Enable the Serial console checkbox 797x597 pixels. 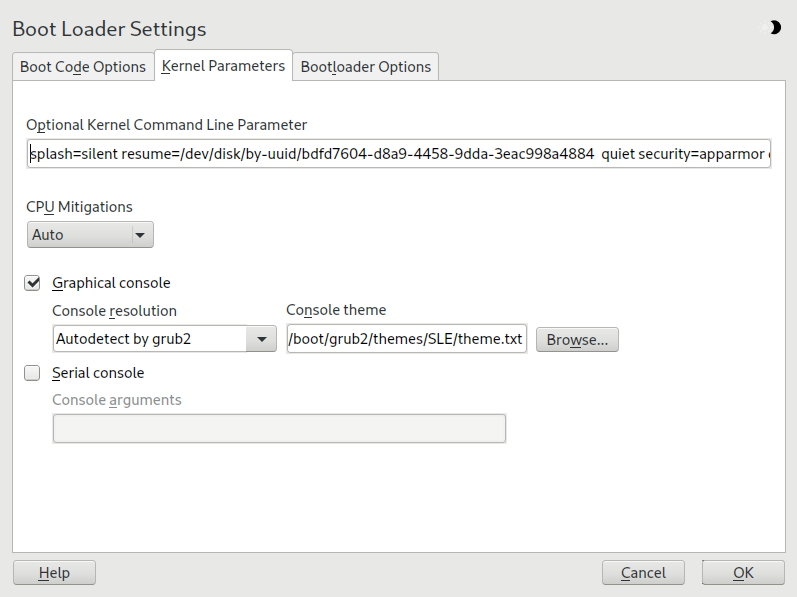click(32, 373)
